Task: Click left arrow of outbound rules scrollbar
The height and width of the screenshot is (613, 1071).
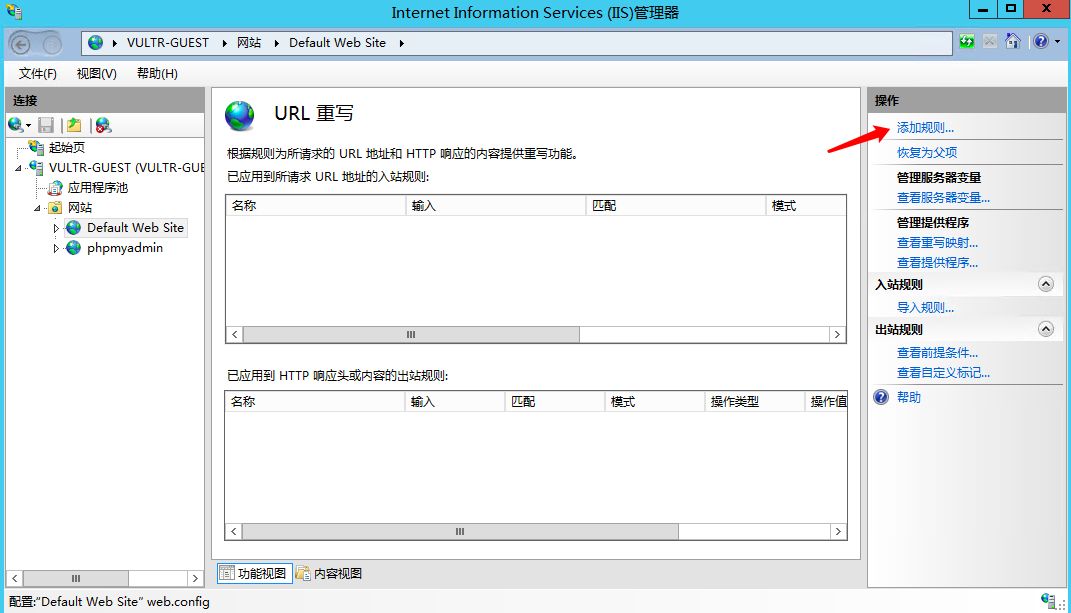Action: [x=234, y=532]
